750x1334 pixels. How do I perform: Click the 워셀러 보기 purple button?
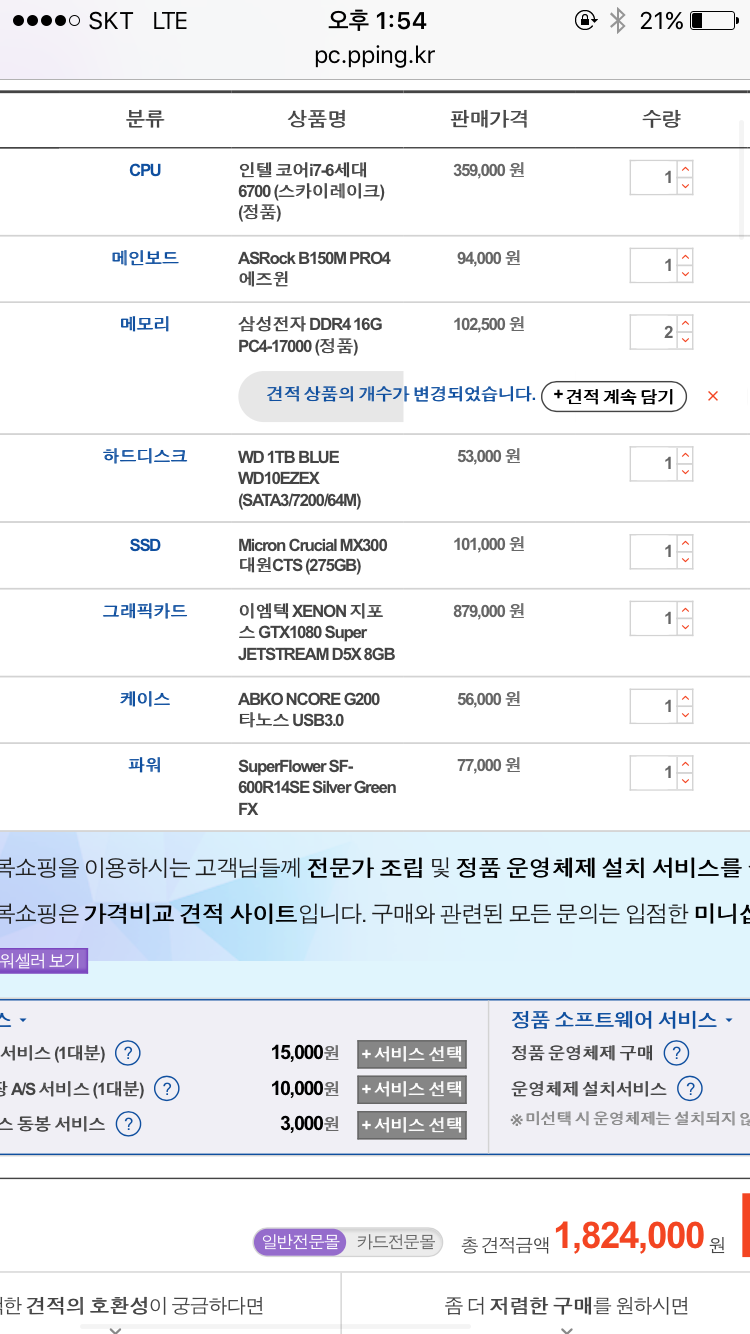point(43,961)
